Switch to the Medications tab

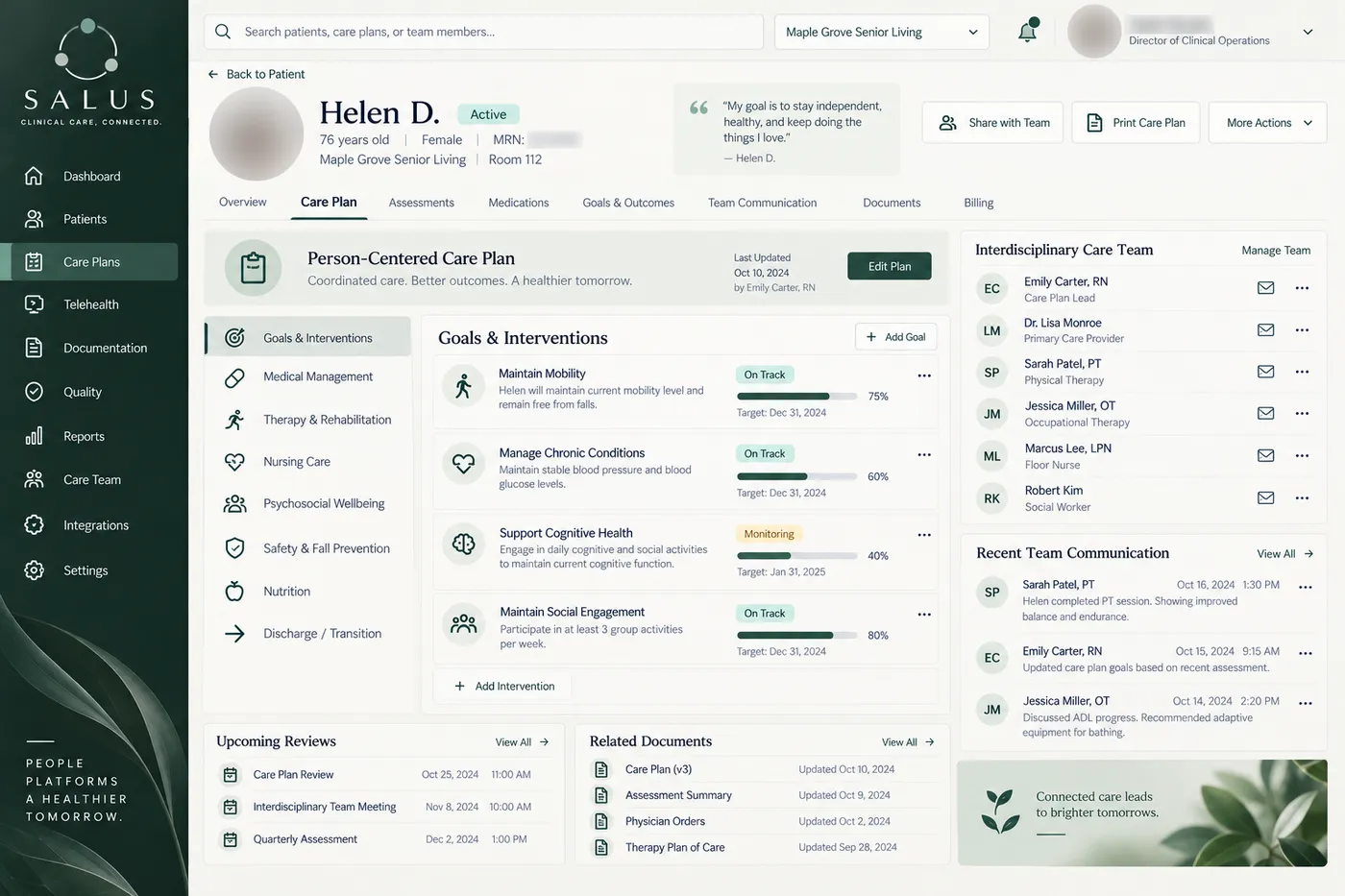519,203
